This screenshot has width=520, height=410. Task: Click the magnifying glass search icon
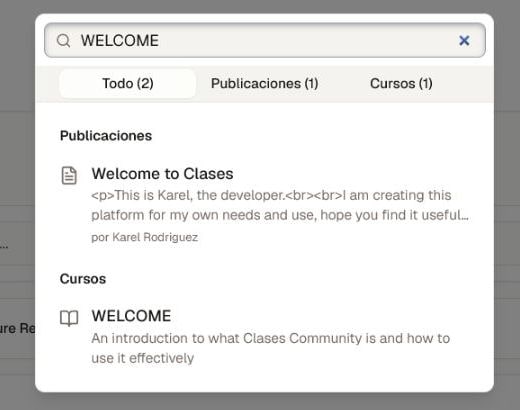(63, 40)
